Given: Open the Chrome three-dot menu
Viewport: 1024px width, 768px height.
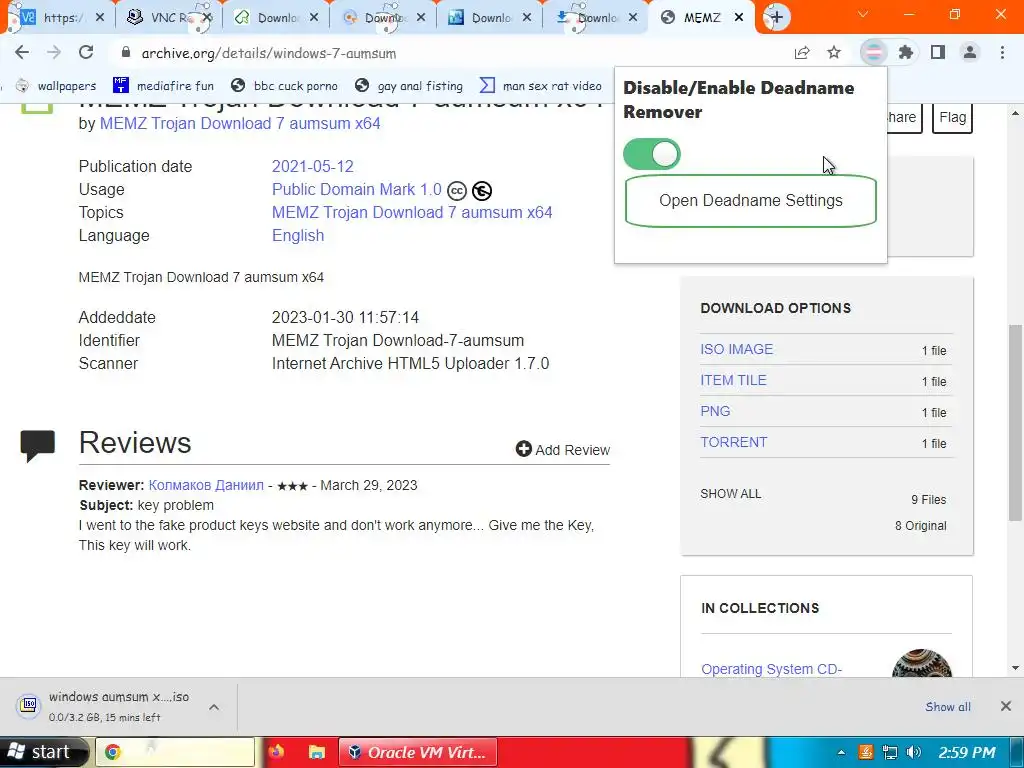Looking at the screenshot, I should 1002,52.
